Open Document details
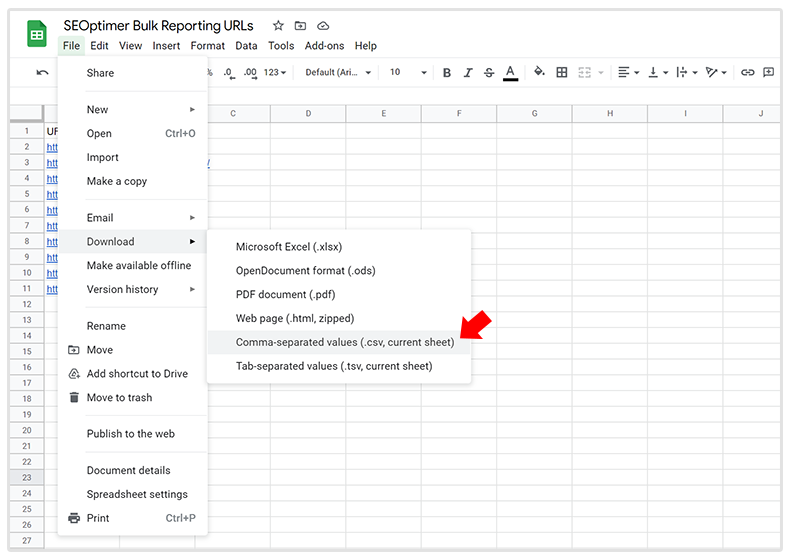The image size is (790, 560). (x=133, y=470)
